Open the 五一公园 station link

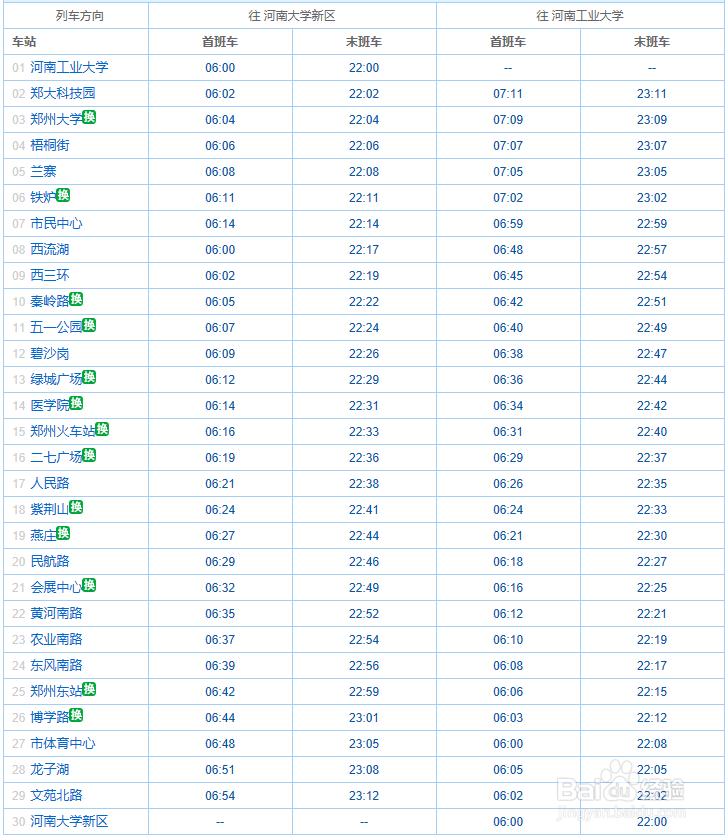click(57, 328)
